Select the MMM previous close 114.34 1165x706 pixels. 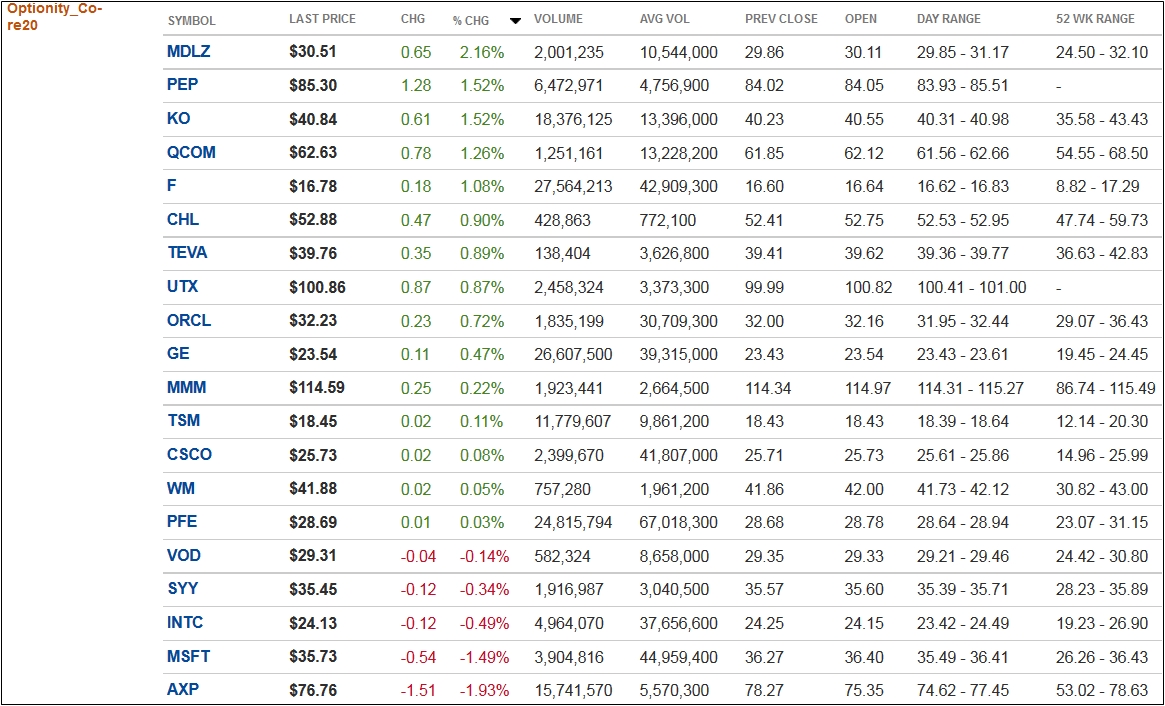click(x=768, y=389)
